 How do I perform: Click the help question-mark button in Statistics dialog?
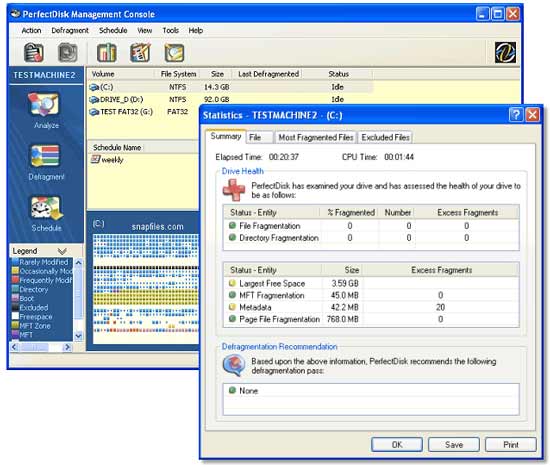(515, 115)
